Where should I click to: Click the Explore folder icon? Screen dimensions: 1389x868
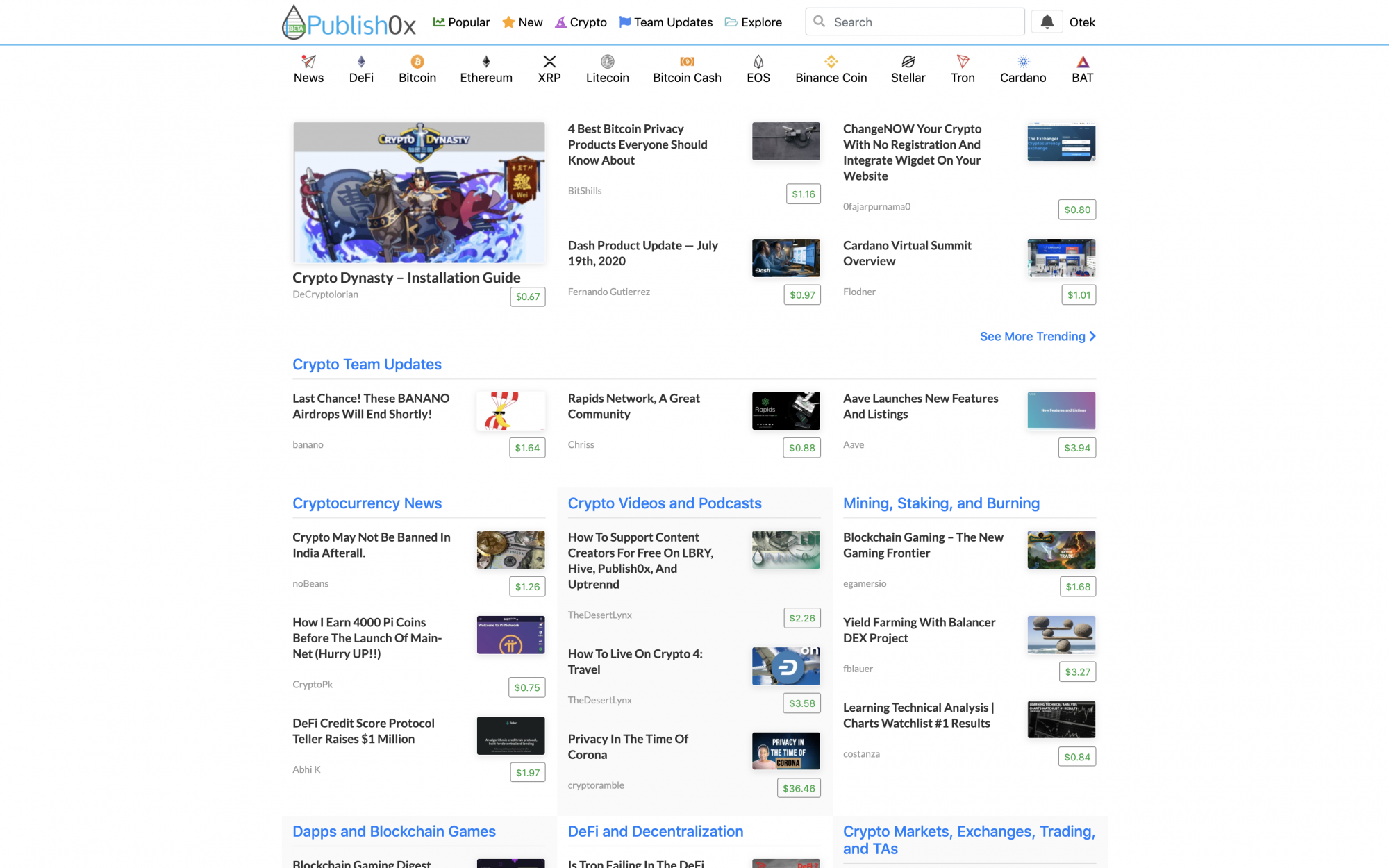coord(731,22)
